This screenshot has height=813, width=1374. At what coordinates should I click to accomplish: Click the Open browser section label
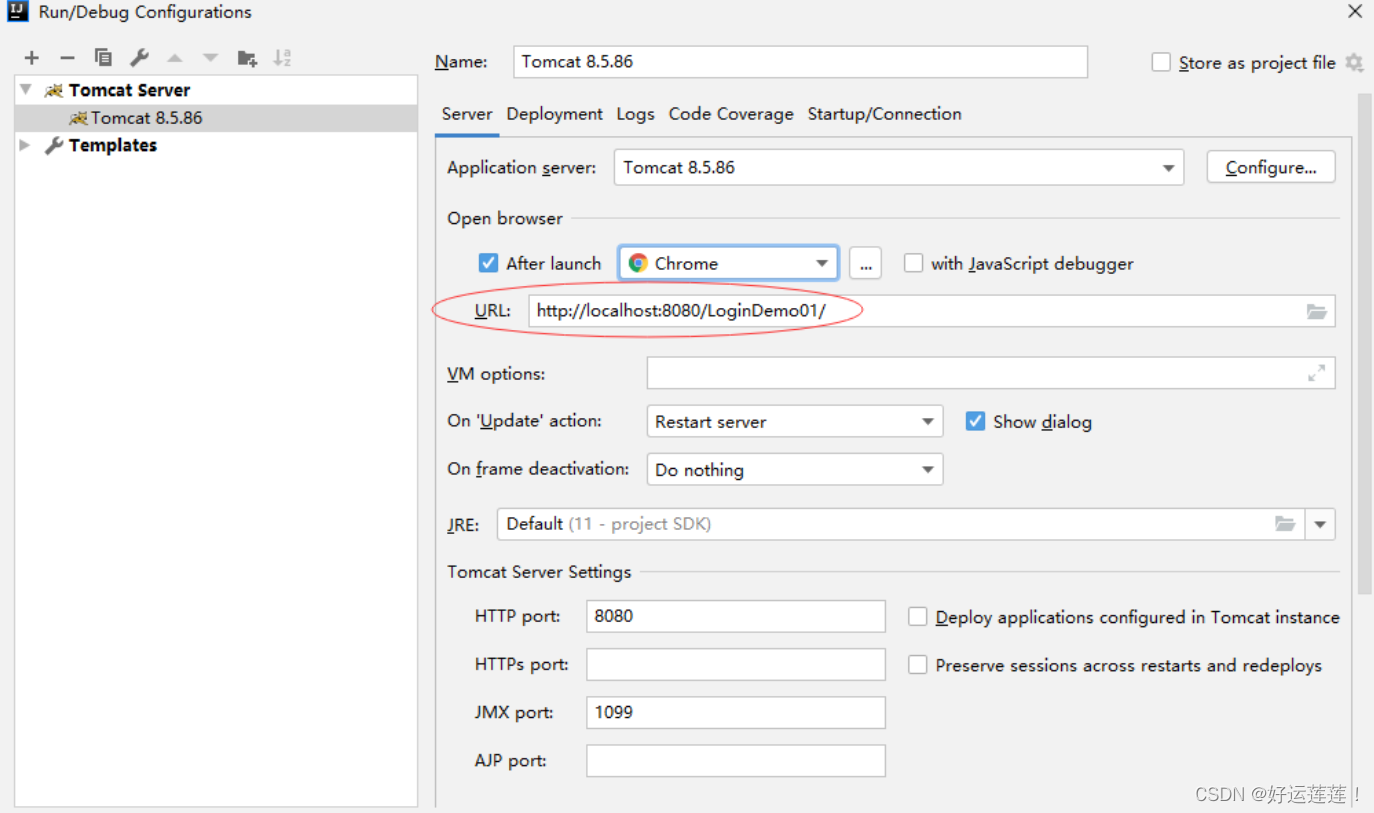[x=505, y=218]
